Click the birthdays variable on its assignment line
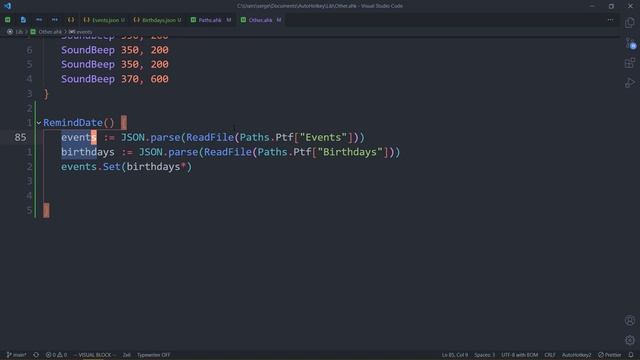 pos(88,152)
